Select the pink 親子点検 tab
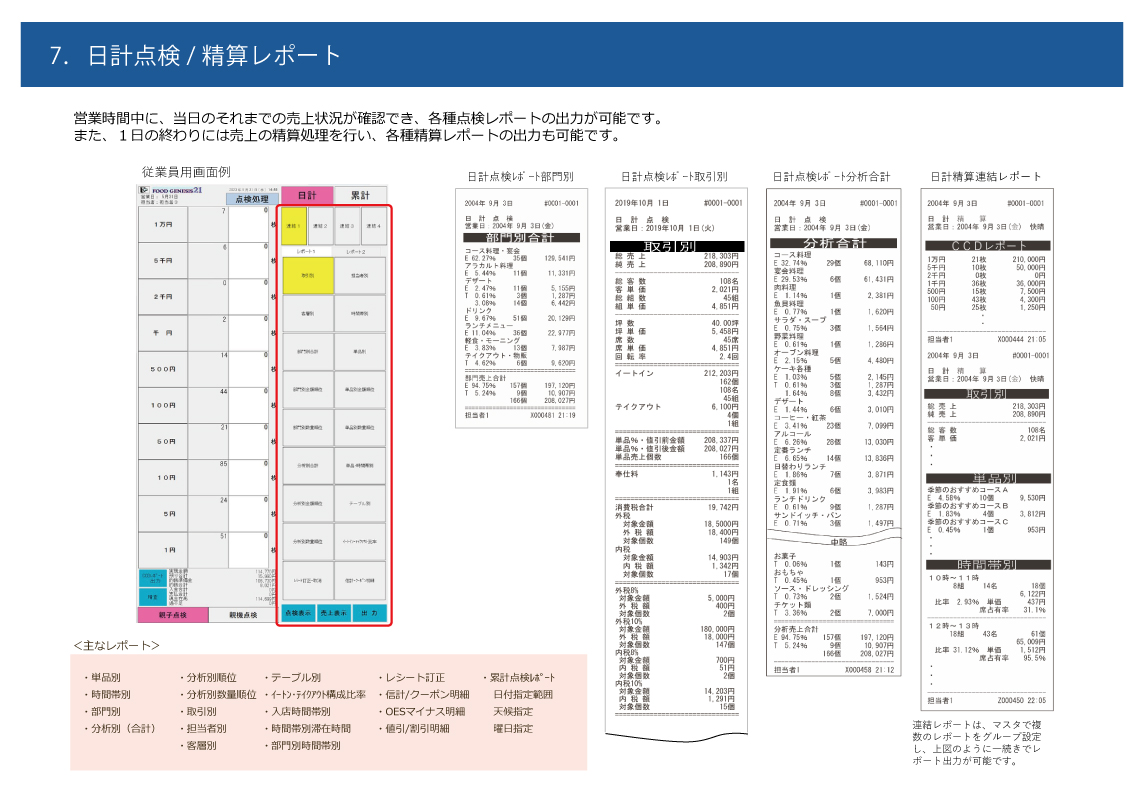 pos(173,615)
